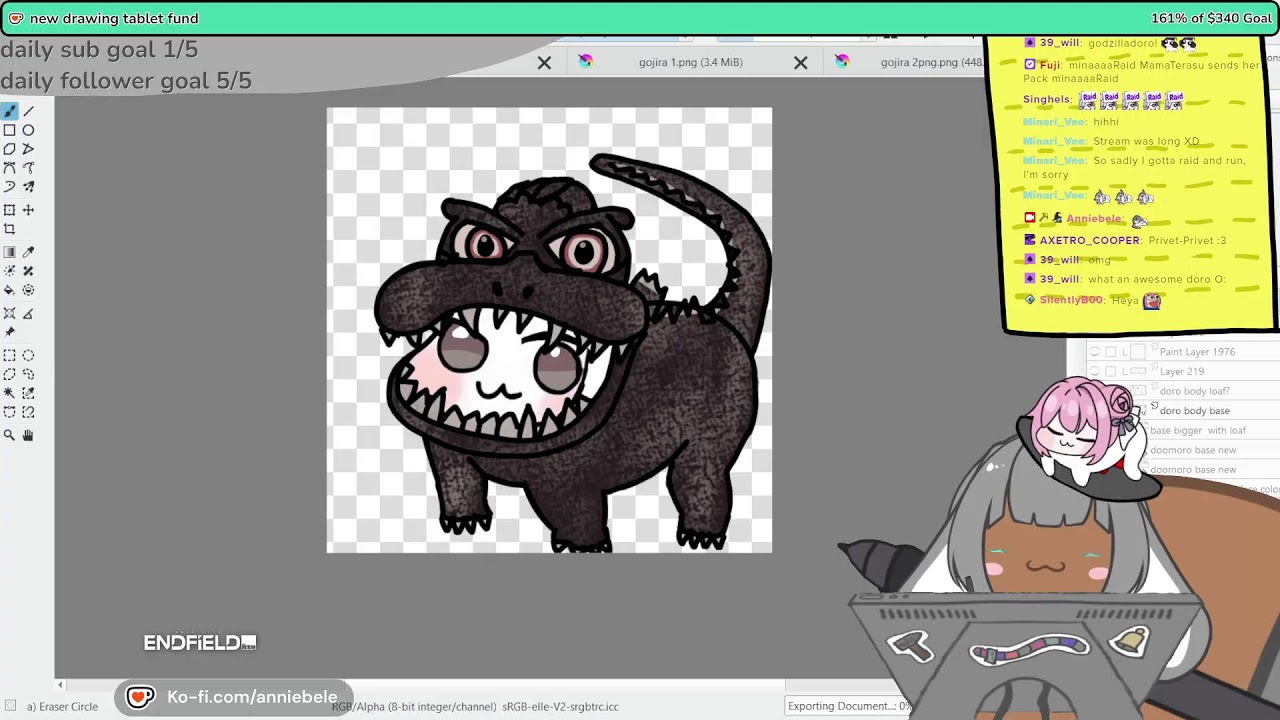
Task: Toggle visibility of Paint Layer 1976
Action: [1095, 352]
